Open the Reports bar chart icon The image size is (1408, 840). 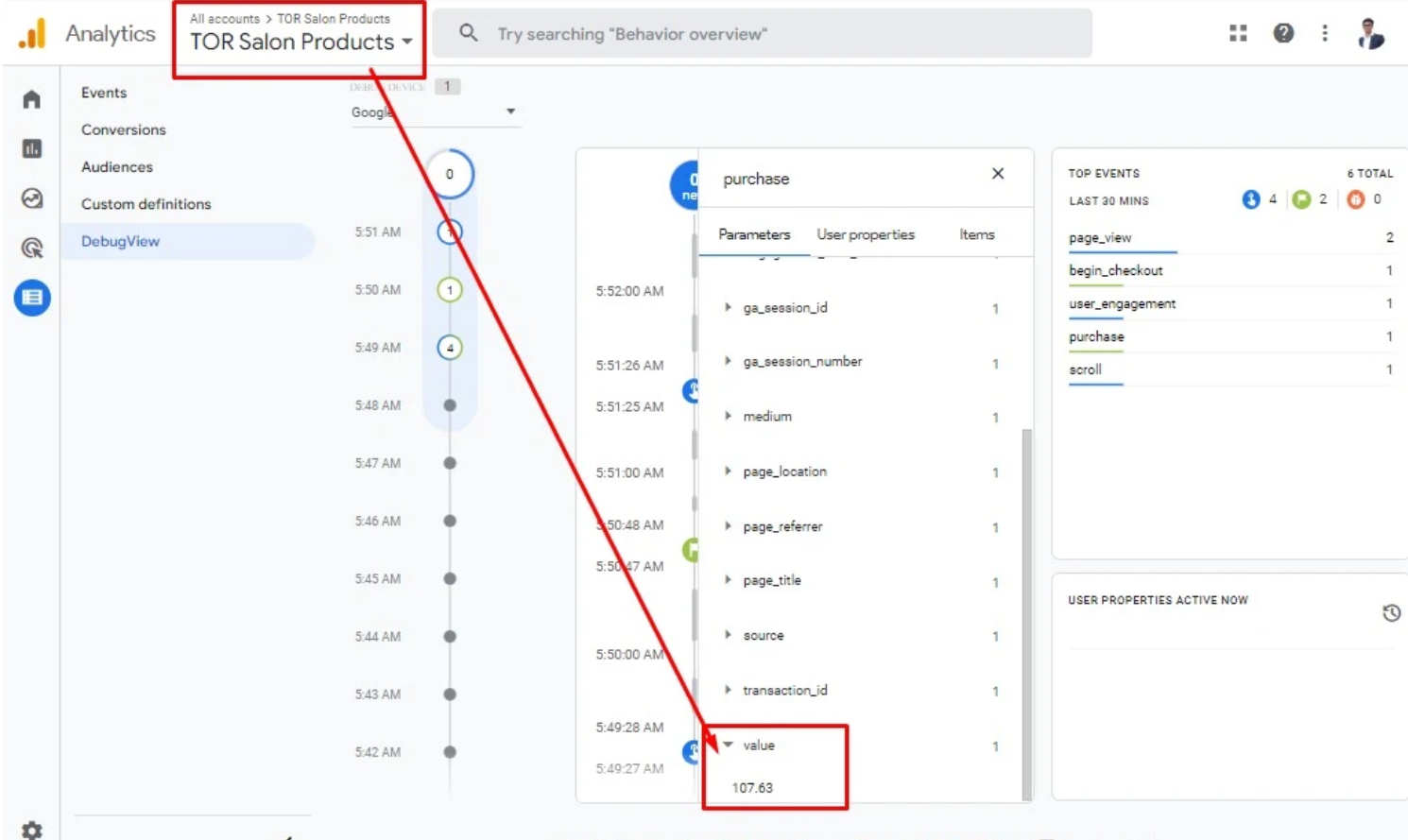tap(31, 148)
